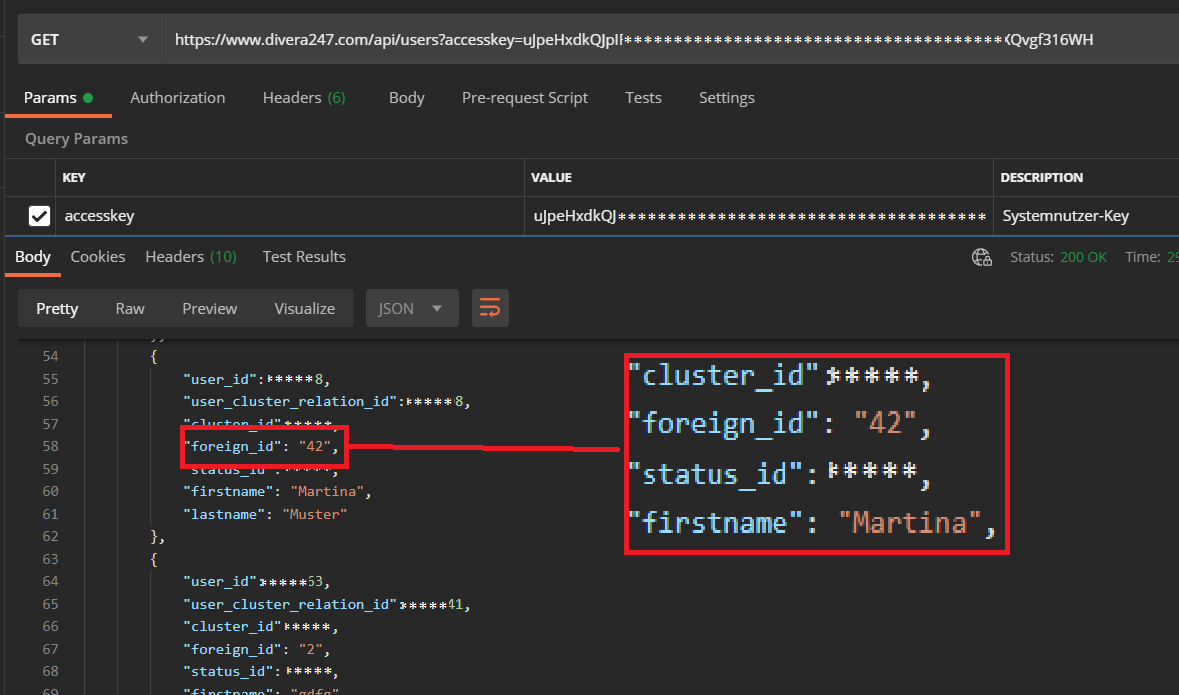Go to the Tests tab

pyautogui.click(x=643, y=98)
